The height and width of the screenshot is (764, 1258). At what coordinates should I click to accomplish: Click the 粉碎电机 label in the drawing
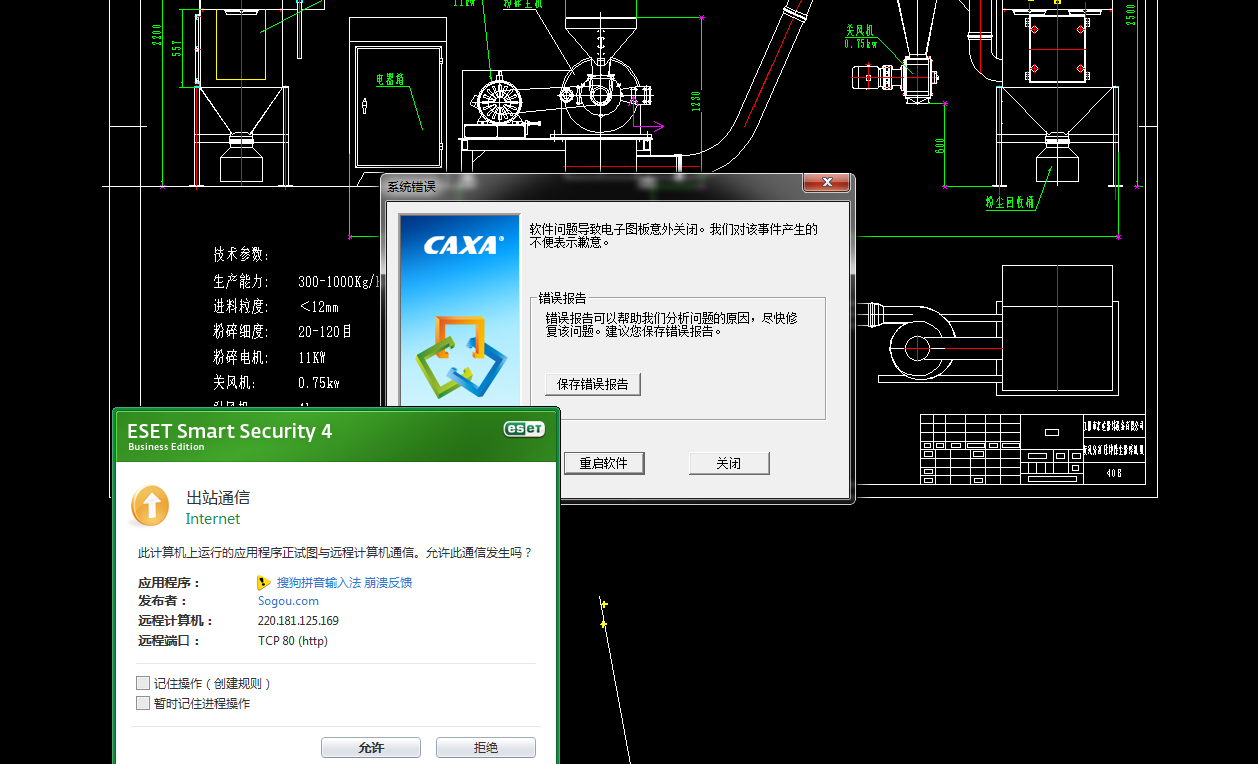point(241,357)
